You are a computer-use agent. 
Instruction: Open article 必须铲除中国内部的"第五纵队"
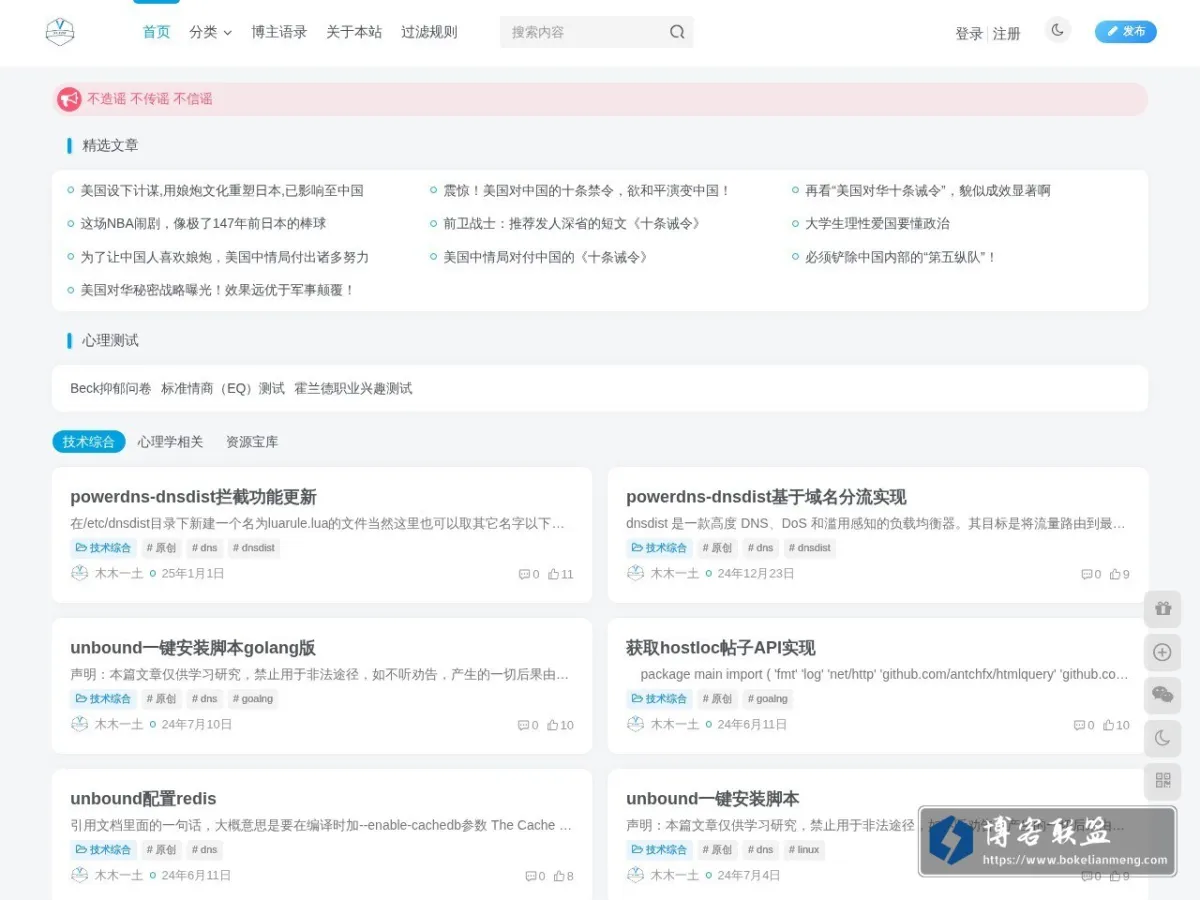pyautogui.click(x=901, y=257)
